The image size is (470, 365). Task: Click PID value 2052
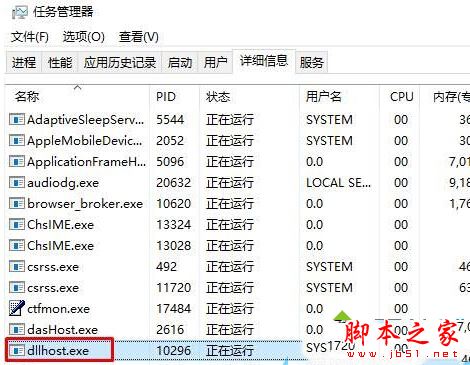click(x=170, y=141)
